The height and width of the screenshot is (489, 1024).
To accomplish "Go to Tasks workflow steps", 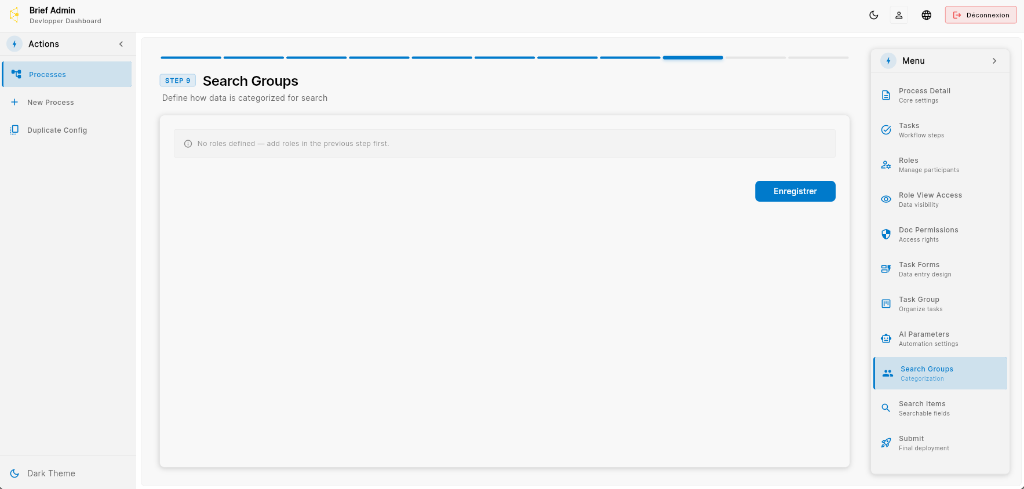I will coord(940,130).
